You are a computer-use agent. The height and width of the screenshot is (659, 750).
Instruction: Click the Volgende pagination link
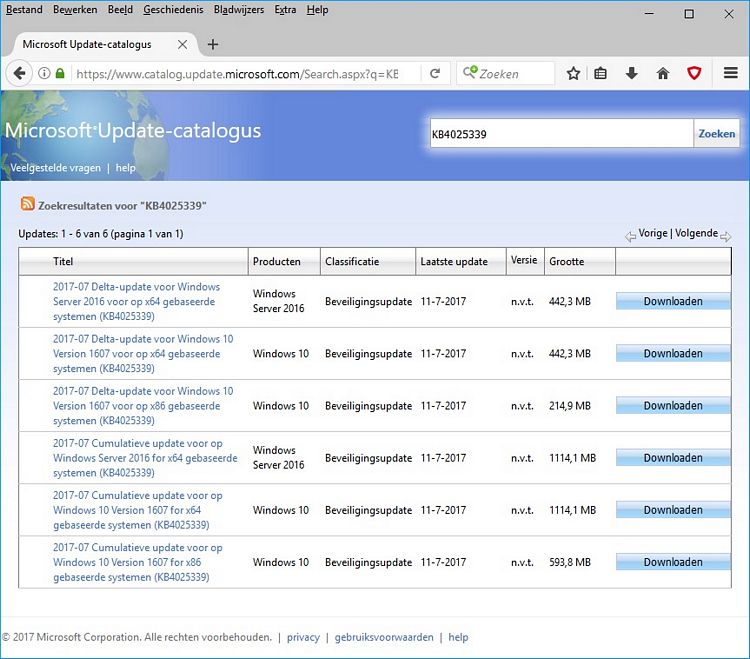pos(696,233)
